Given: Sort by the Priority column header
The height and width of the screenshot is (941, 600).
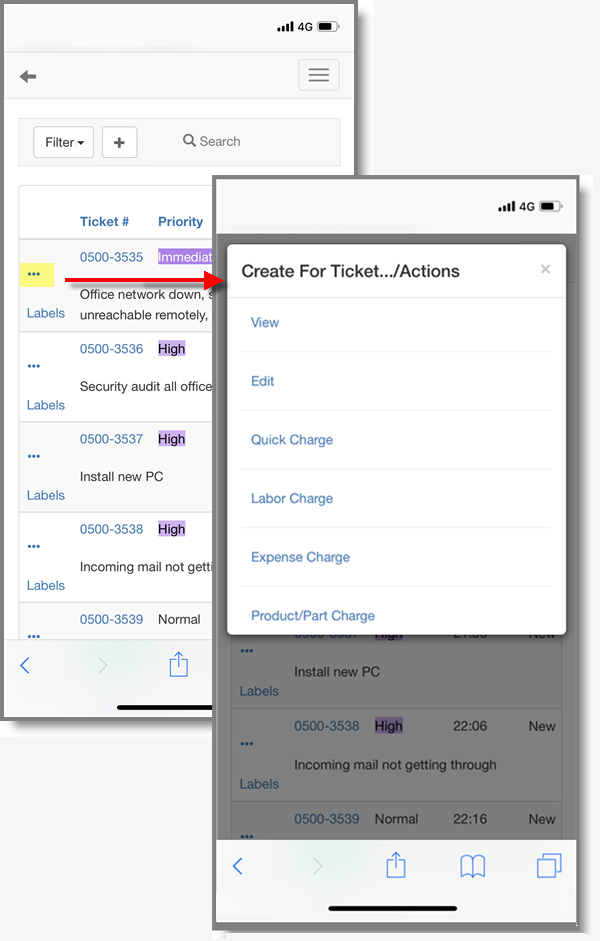Looking at the screenshot, I should pyautogui.click(x=180, y=222).
